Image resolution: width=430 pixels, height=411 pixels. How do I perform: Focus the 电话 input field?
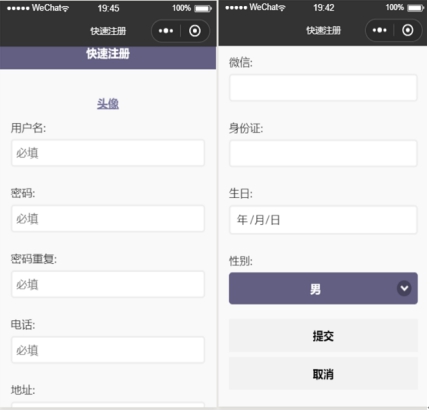tap(108, 350)
